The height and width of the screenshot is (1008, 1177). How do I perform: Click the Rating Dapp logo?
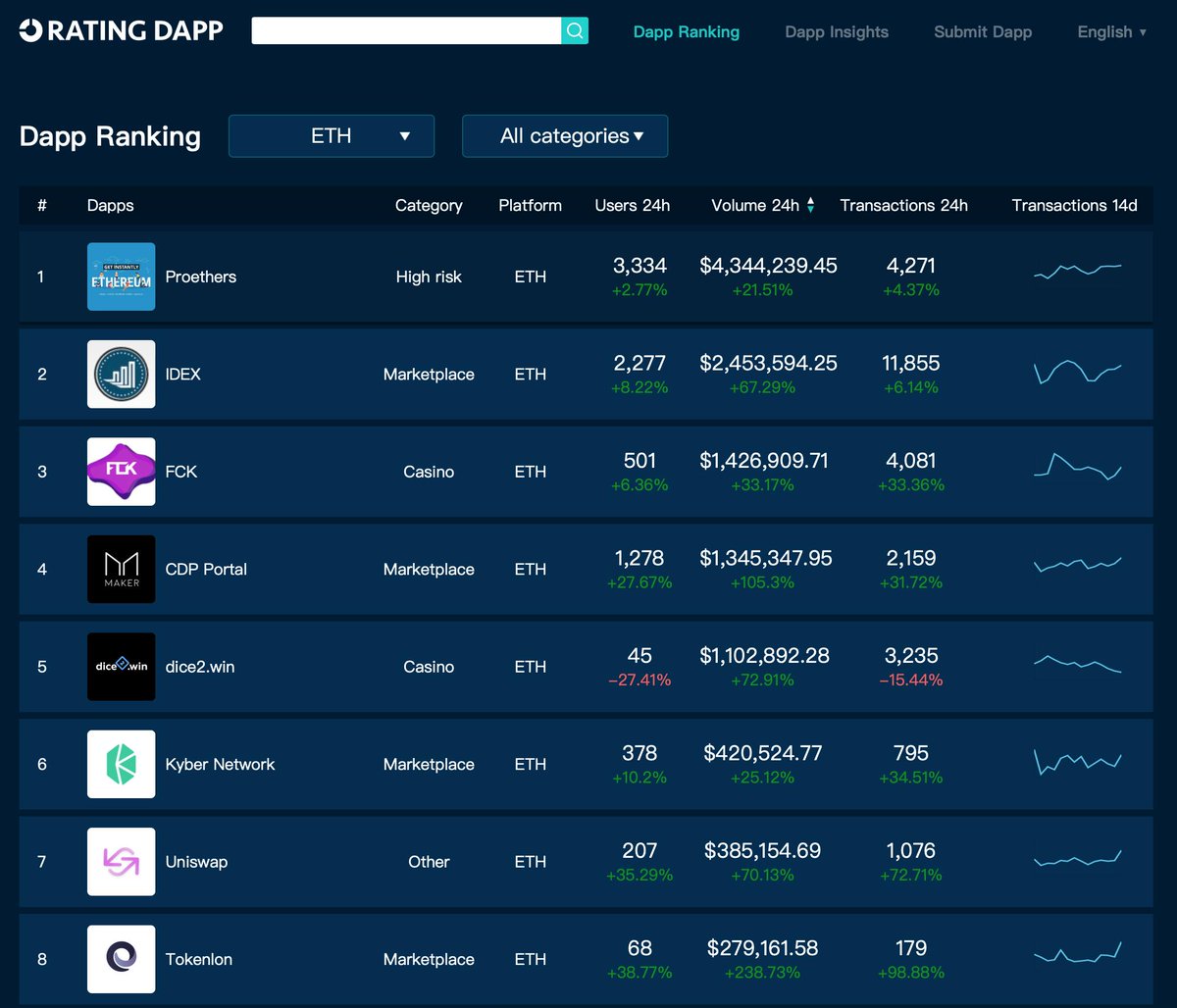pos(122,31)
